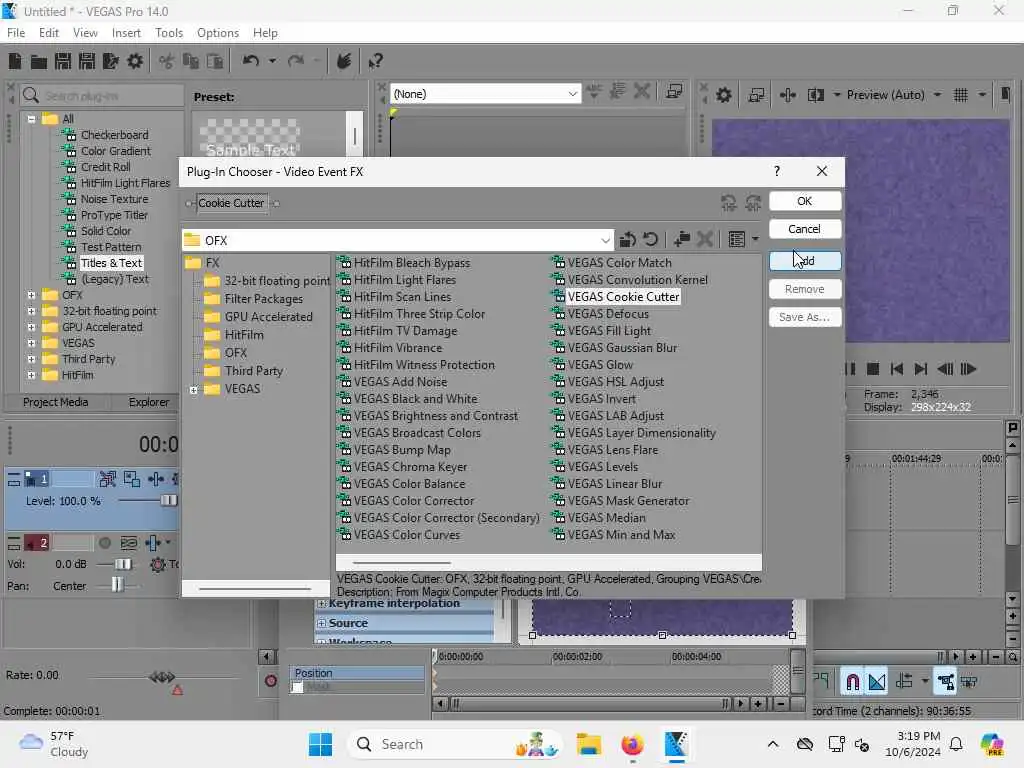
Task: Click the context help question mark in dialog
Action: (x=776, y=171)
